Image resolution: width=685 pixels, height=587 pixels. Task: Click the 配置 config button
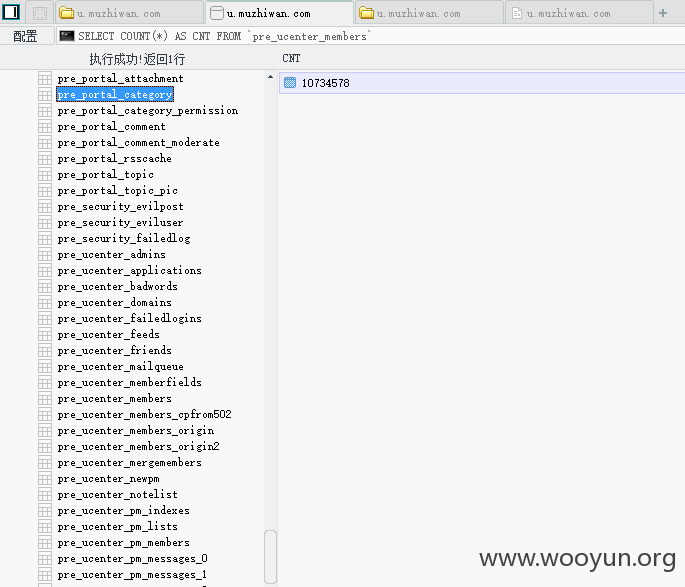coord(25,36)
